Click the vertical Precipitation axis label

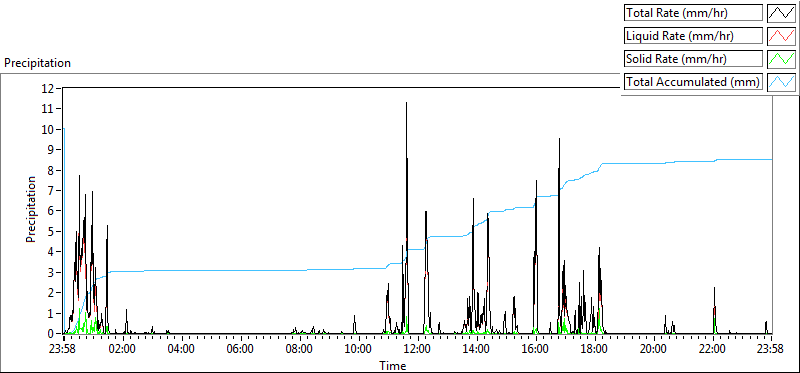[31, 210]
